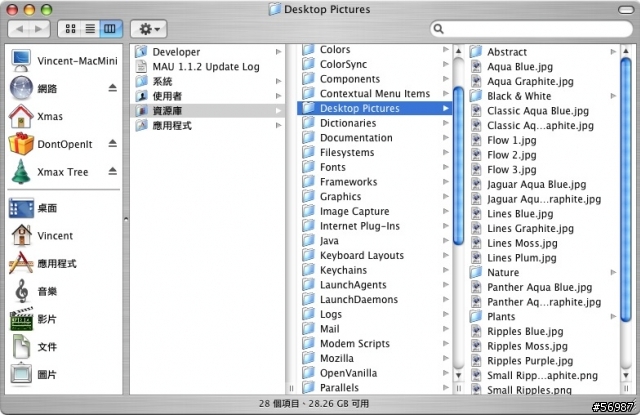Expand the Dictionaries folder arrow
This screenshot has width=640, height=415.
point(446,123)
